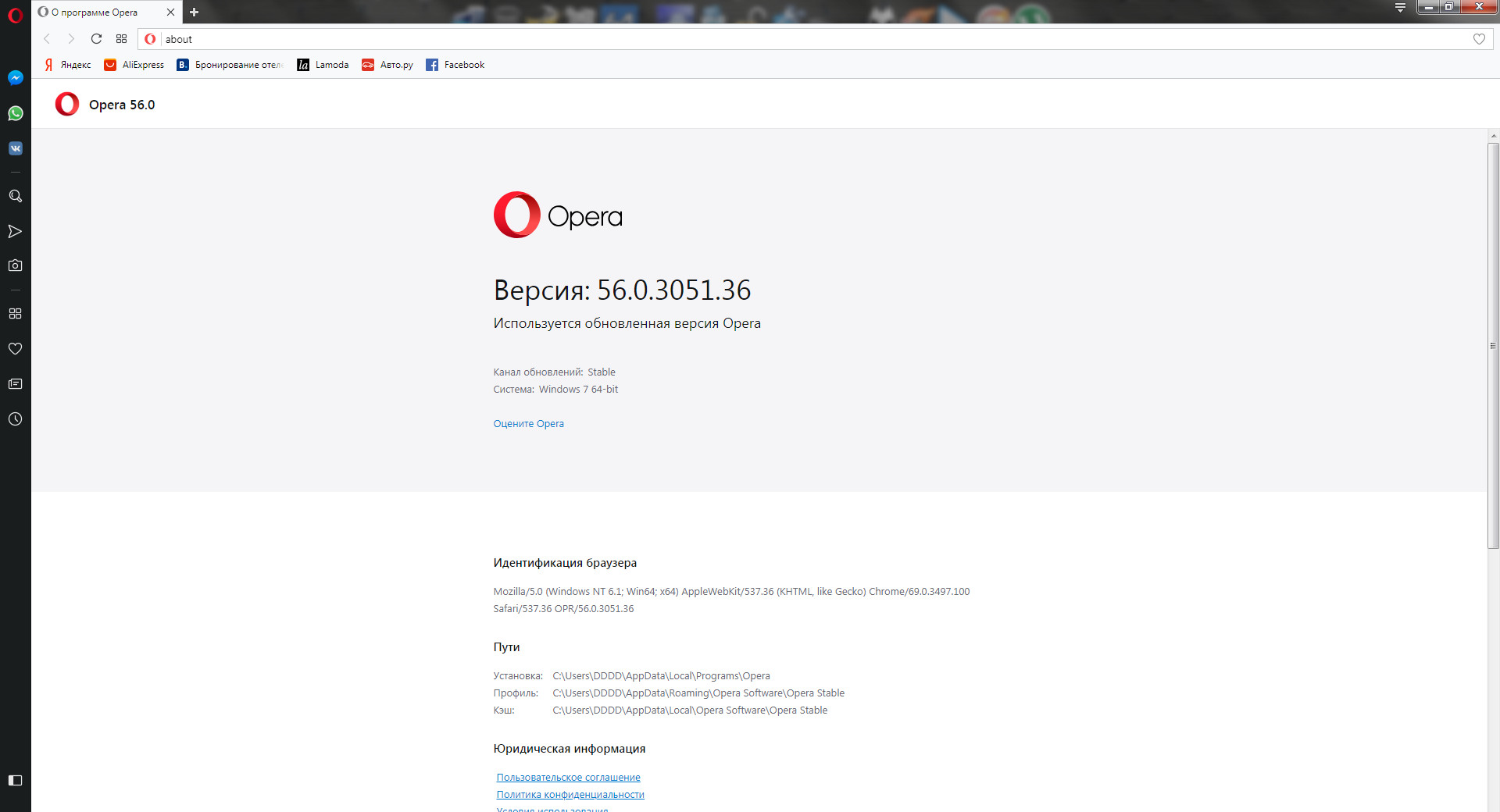Open Speed Dial from the sidebar
1500x812 pixels.
pyautogui.click(x=15, y=313)
